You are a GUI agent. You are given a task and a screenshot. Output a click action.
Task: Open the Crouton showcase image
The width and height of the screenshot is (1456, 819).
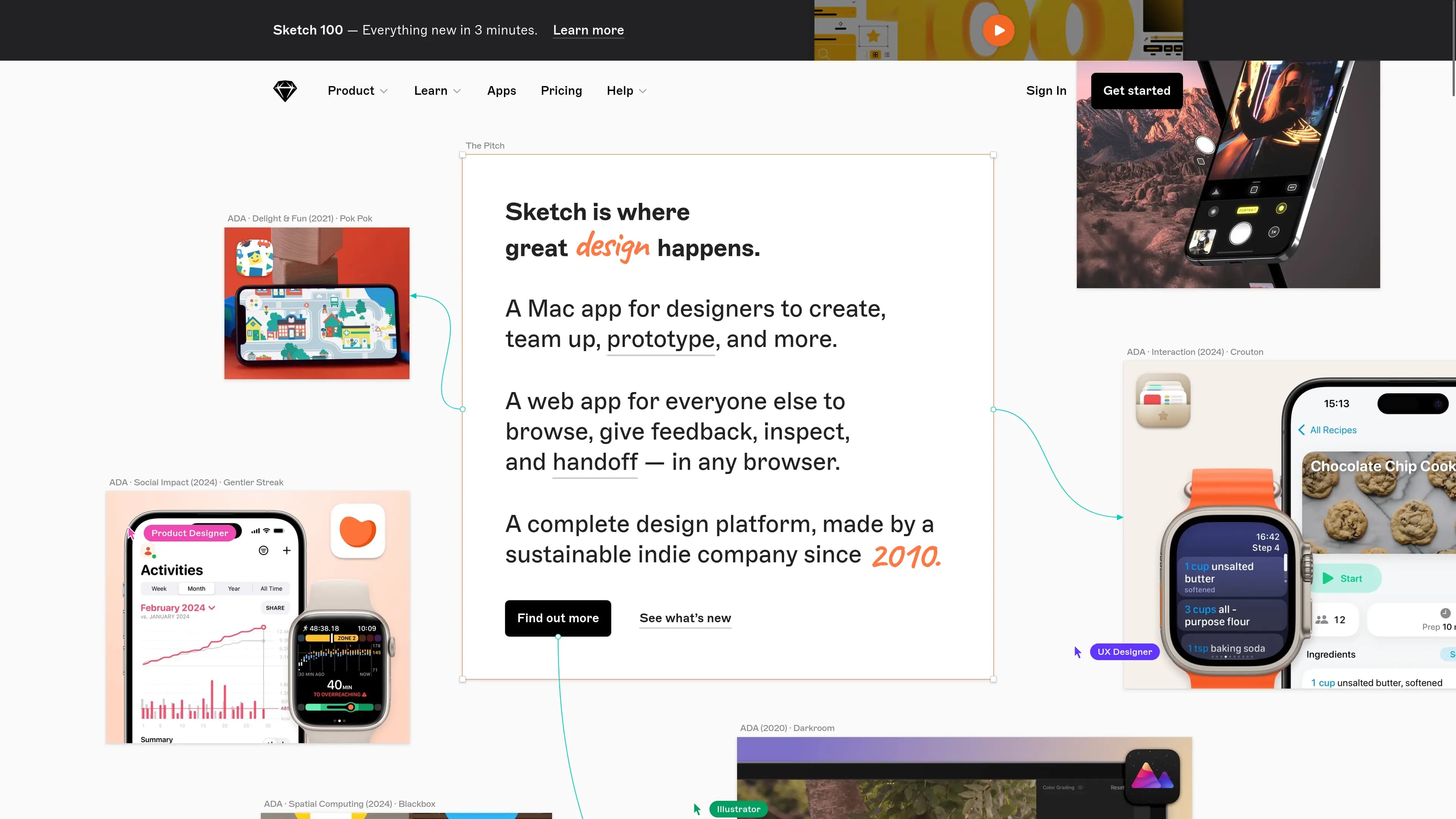click(x=1289, y=524)
